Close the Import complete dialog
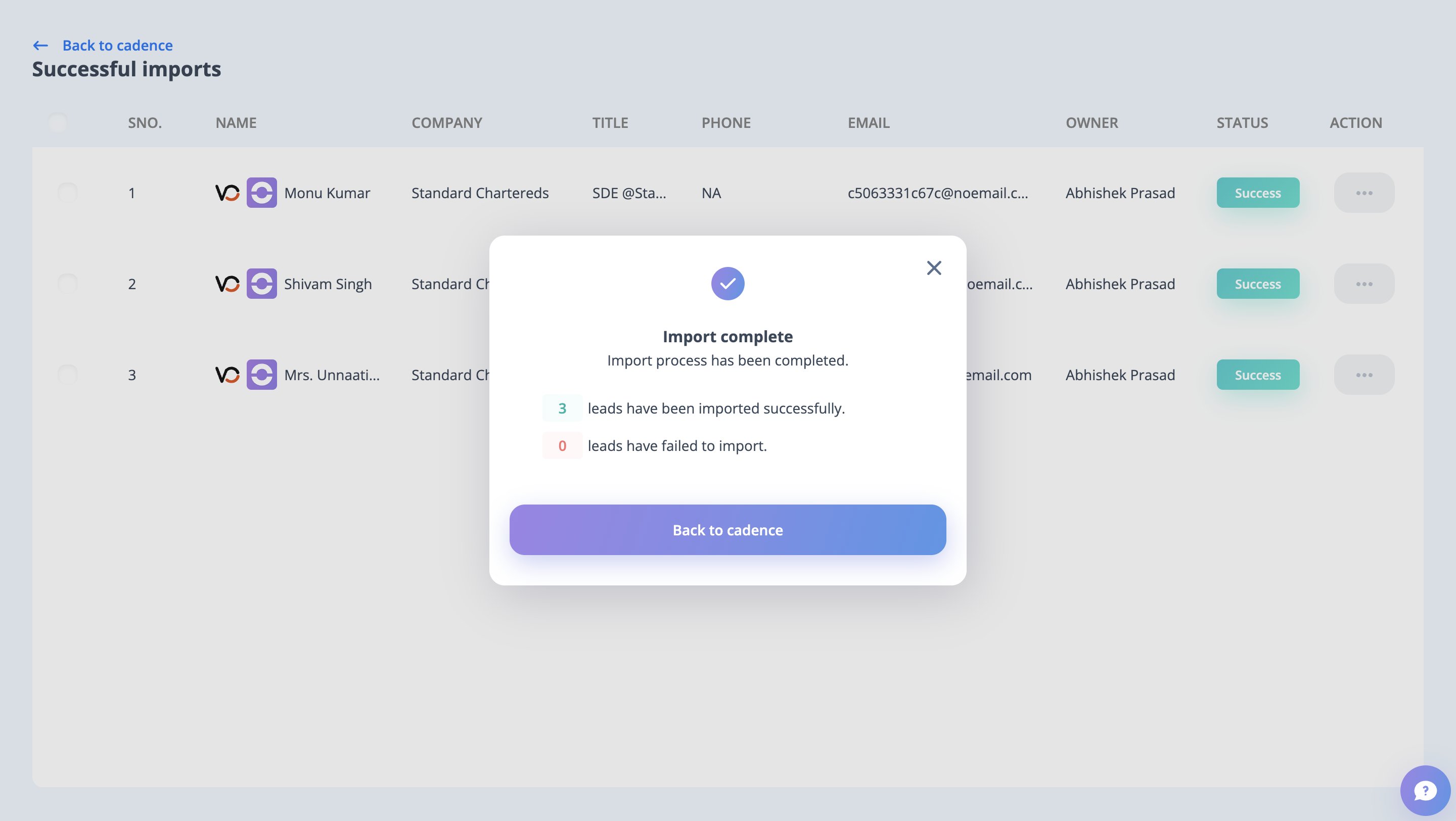 pos(934,268)
